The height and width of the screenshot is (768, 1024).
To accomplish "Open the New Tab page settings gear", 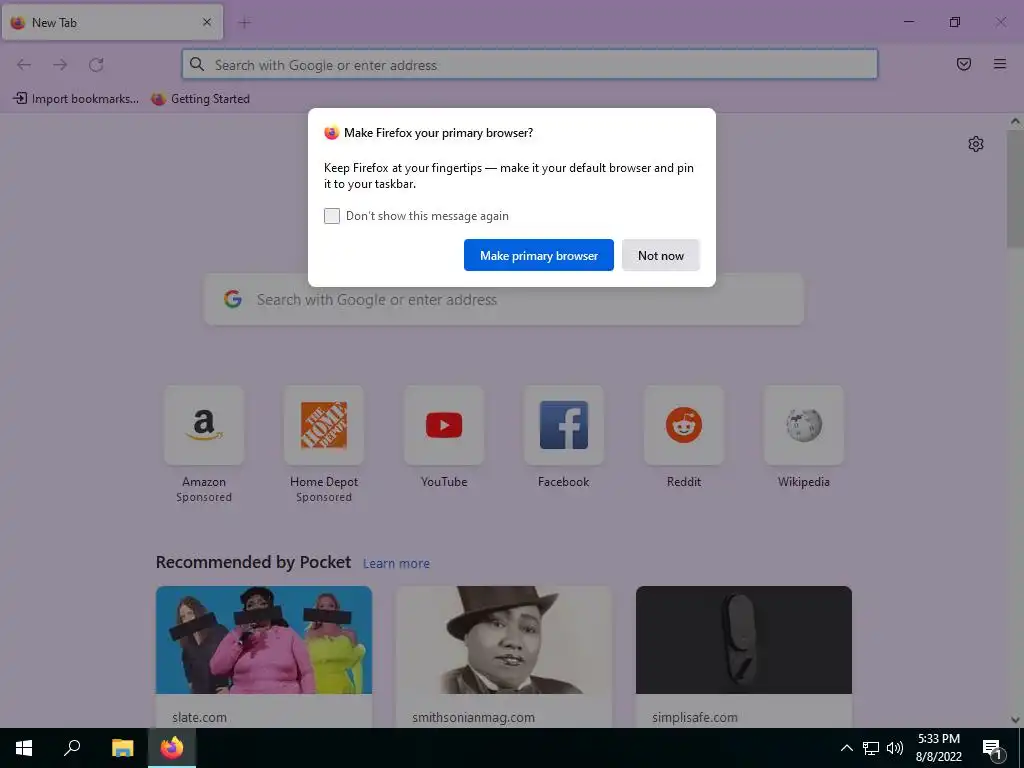I will [x=976, y=144].
